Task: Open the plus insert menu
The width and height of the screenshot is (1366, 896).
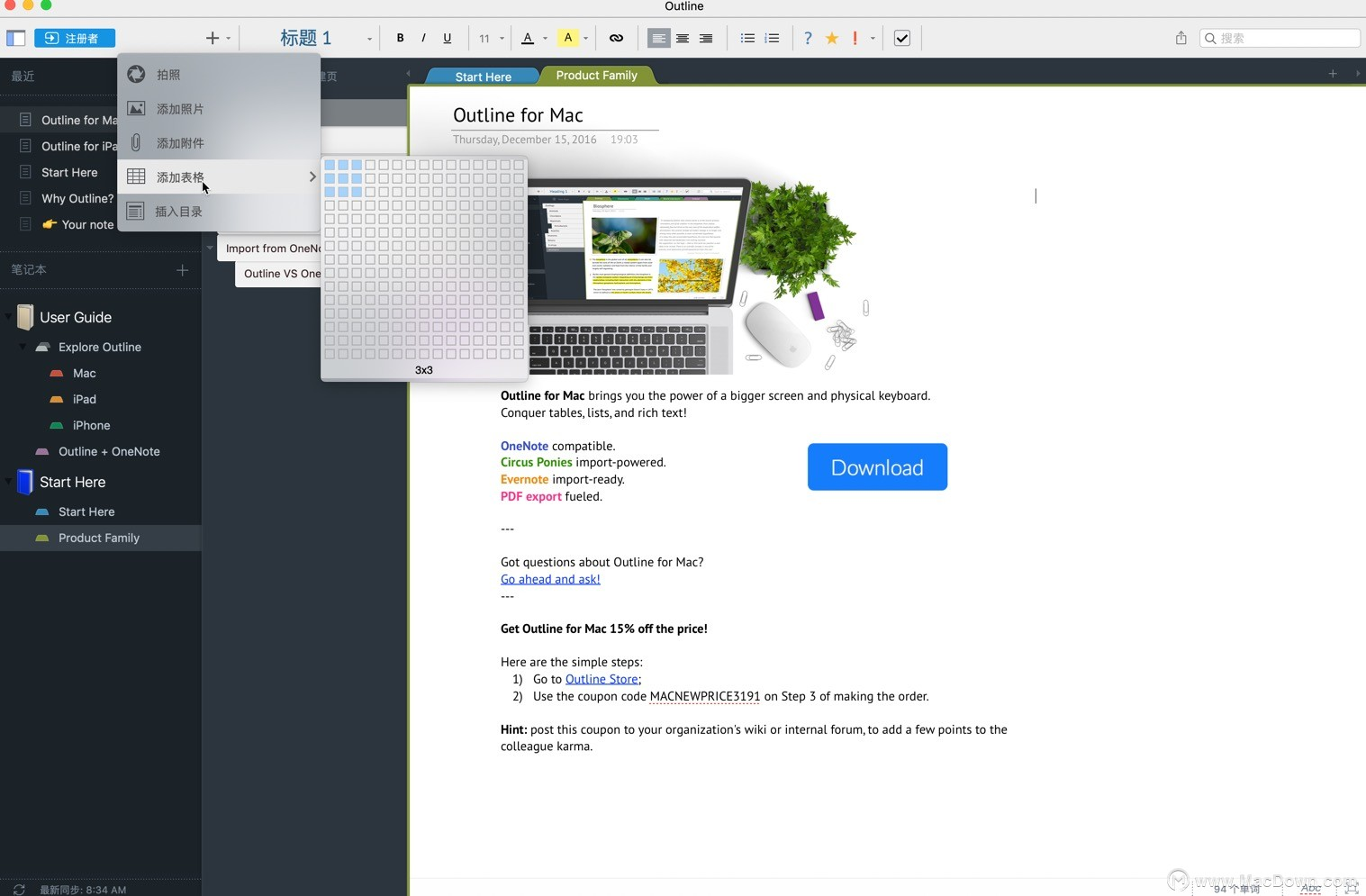Action: pos(213,38)
